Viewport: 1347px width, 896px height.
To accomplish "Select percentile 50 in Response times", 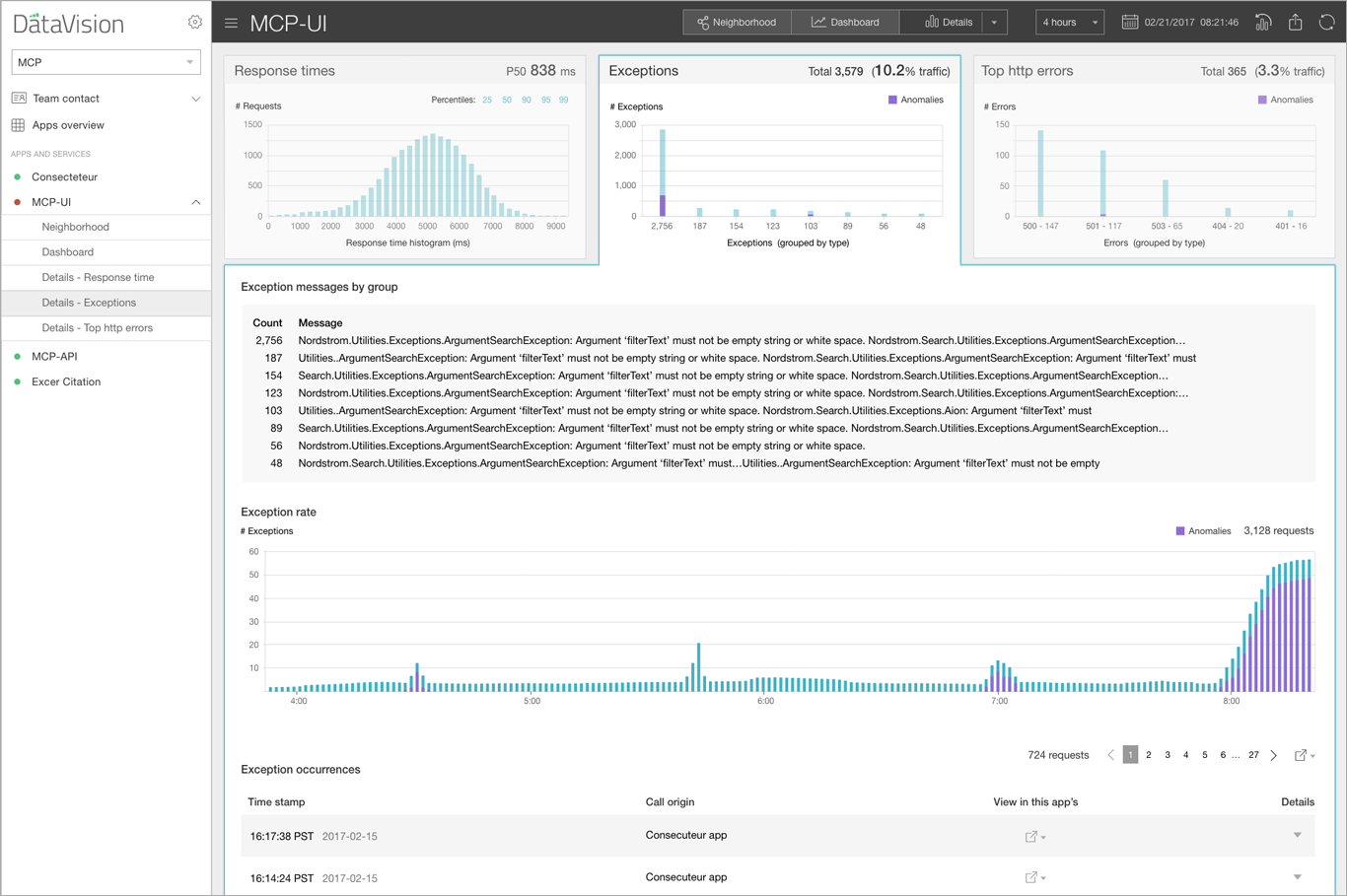I will (507, 100).
